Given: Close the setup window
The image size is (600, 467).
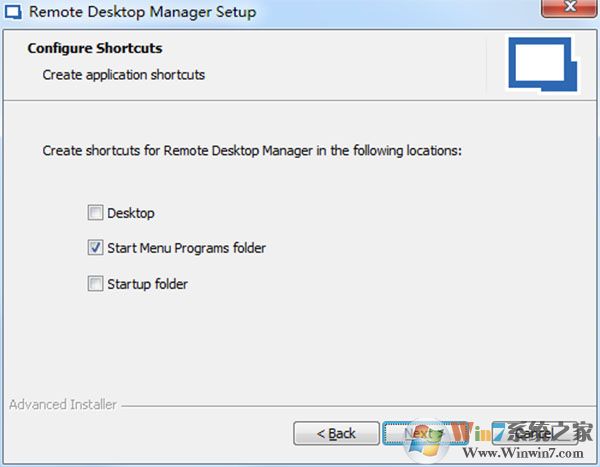Looking at the screenshot, I should point(570,10).
